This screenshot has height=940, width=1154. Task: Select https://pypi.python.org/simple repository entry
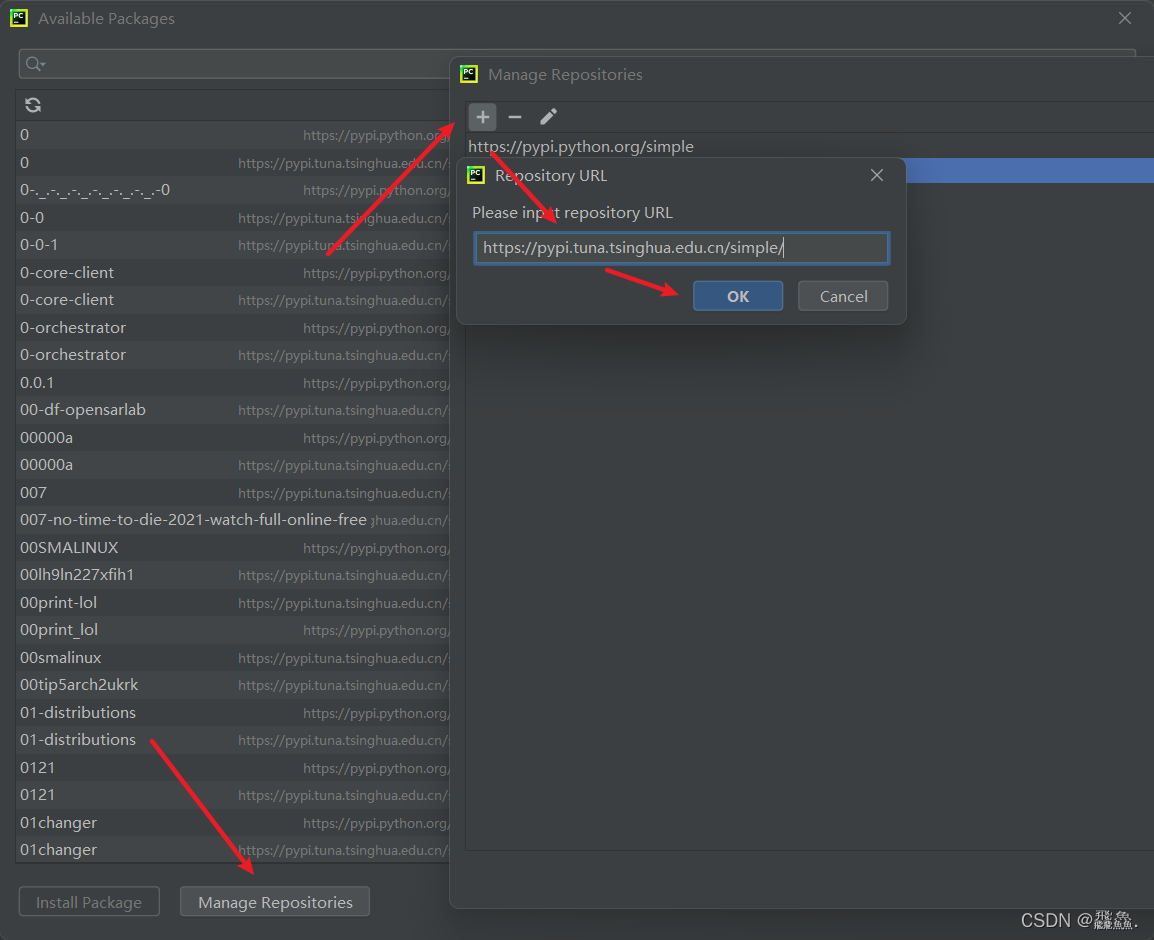pyautogui.click(x=810, y=146)
